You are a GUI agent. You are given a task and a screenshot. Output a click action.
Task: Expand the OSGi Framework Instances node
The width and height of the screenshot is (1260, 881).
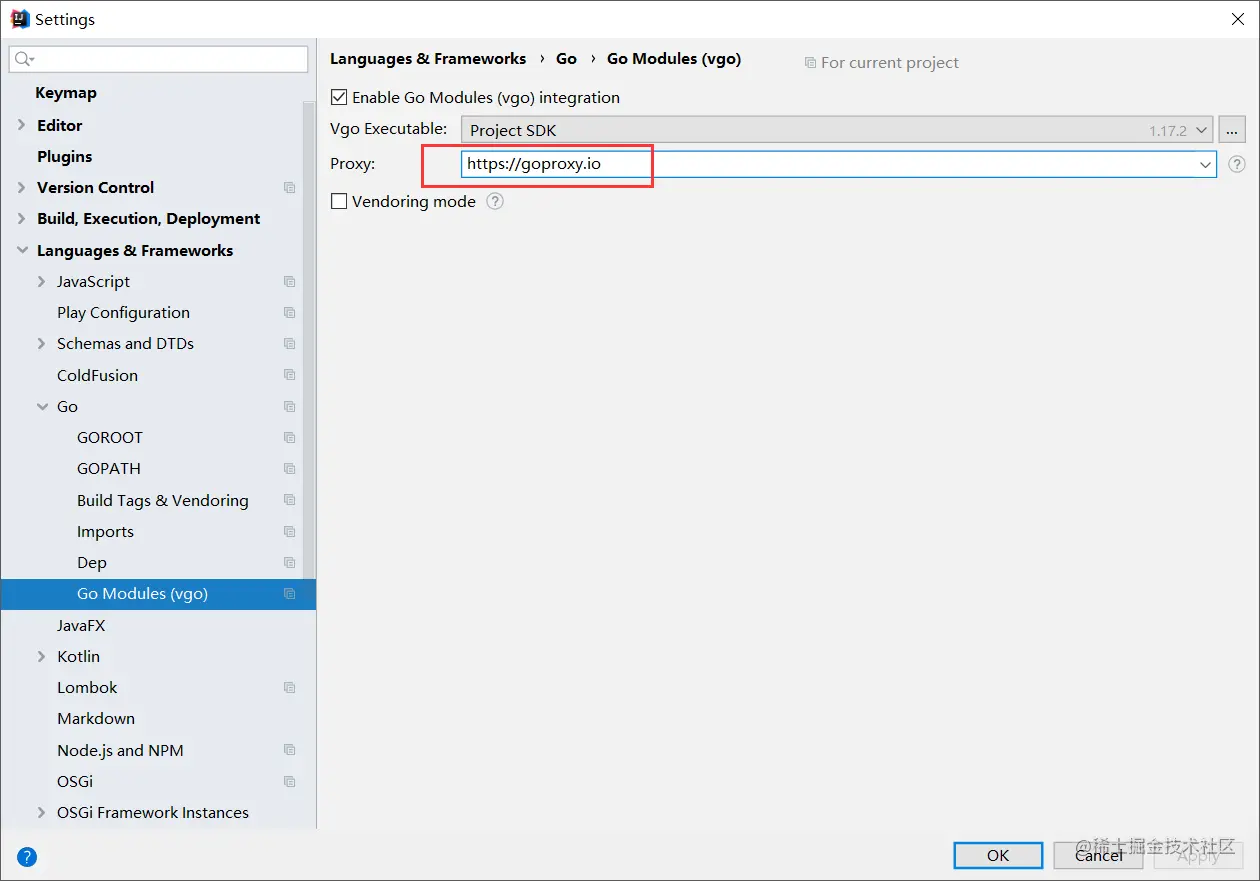click(x=42, y=813)
